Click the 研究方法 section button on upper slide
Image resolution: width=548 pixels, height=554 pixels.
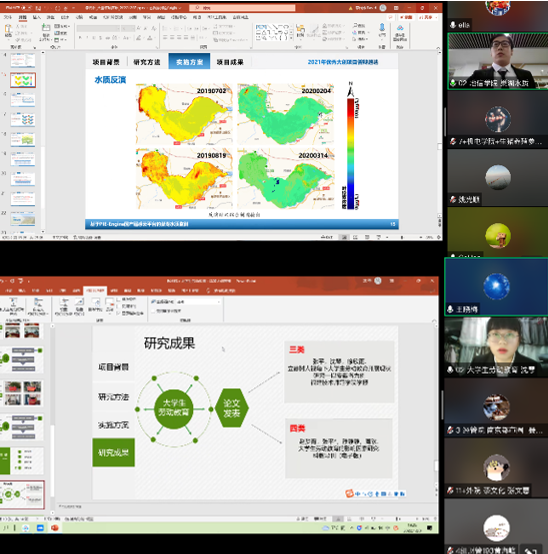pos(147,62)
